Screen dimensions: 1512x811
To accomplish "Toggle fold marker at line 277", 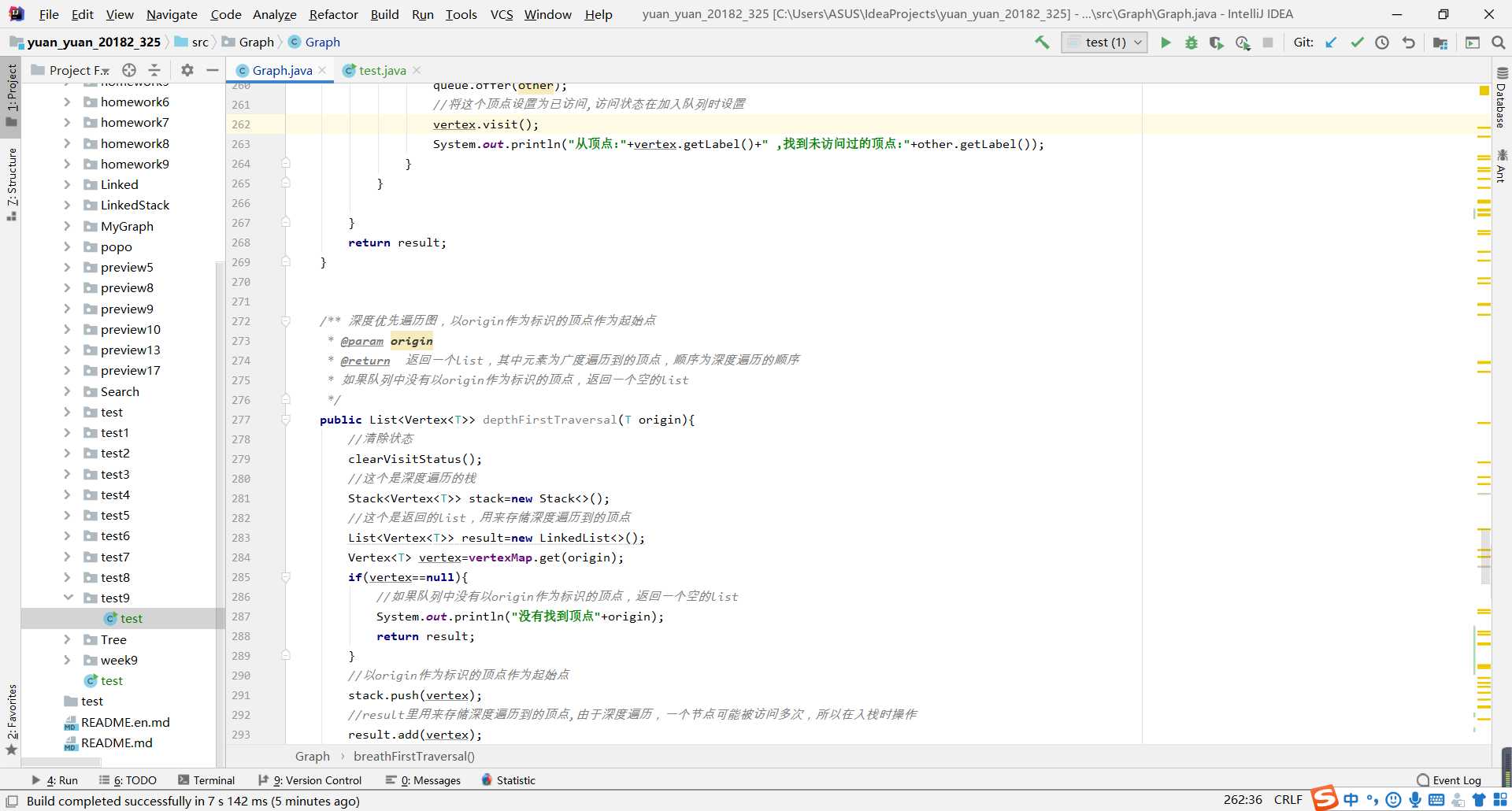I will (x=286, y=420).
